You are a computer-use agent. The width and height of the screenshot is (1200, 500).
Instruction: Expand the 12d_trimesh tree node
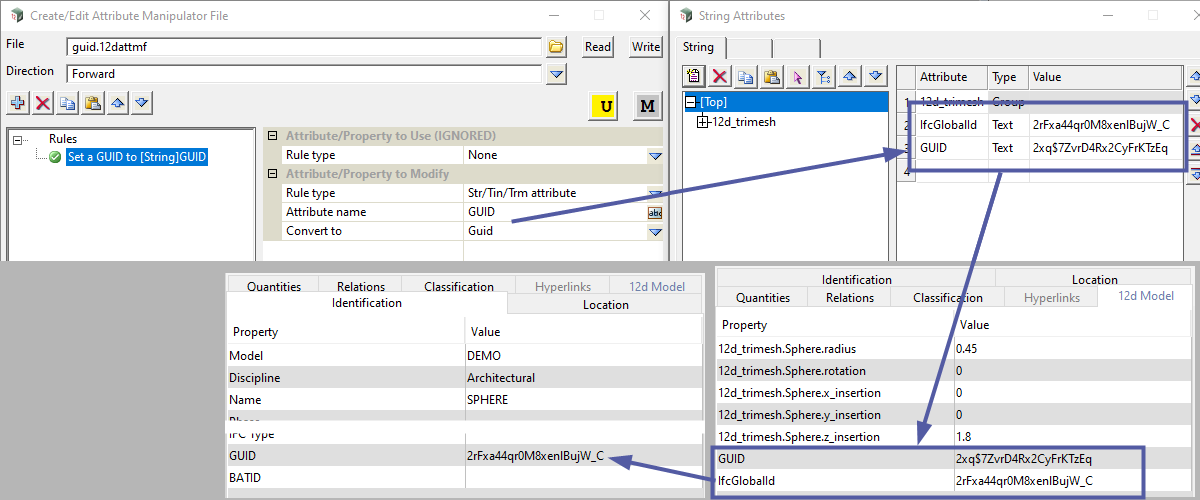point(702,122)
